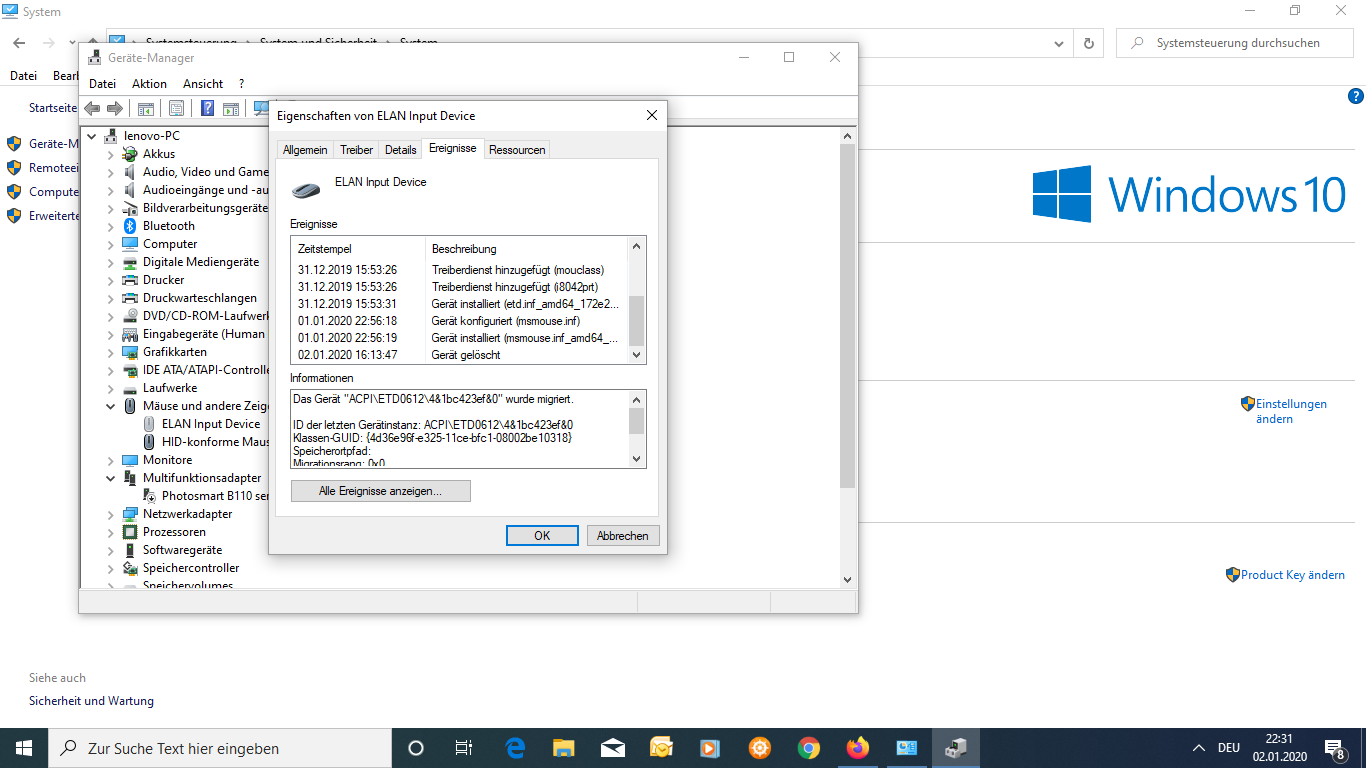
Task: Click Sicherheit und Wartung link
Action: pyautogui.click(x=91, y=701)
